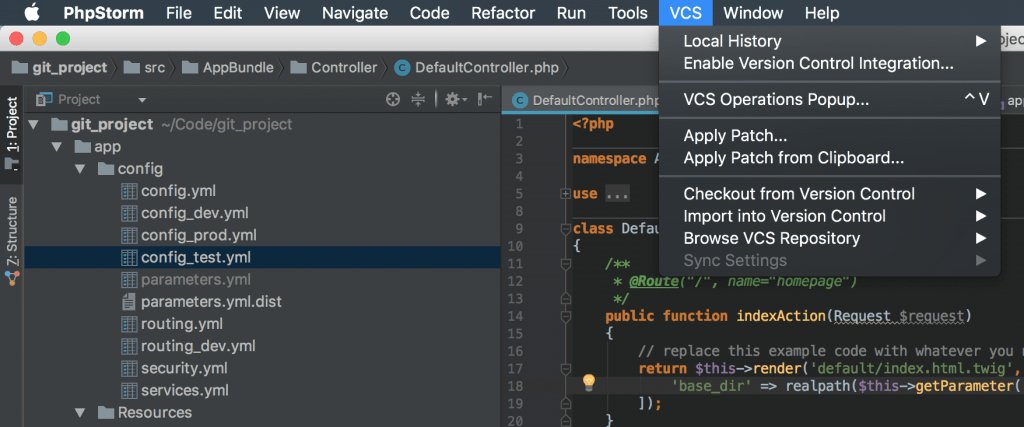
Task: Click the collapse all icon
Action: (418, 99)
